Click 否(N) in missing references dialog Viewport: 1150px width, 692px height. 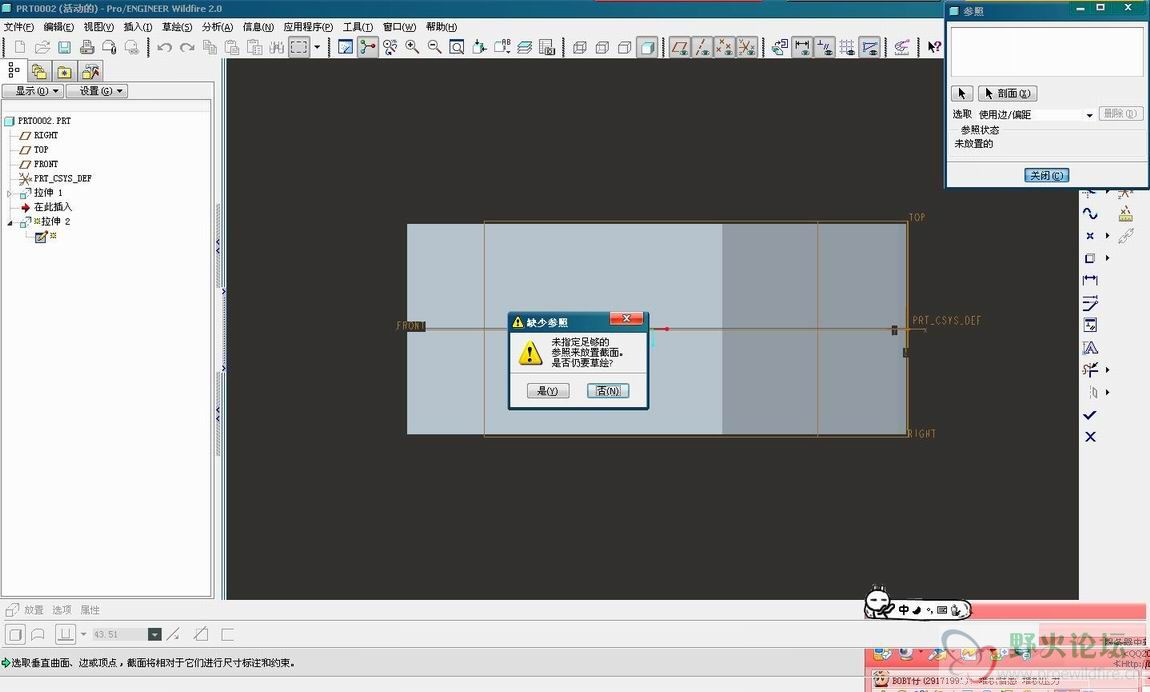click(x=608, y=391)
